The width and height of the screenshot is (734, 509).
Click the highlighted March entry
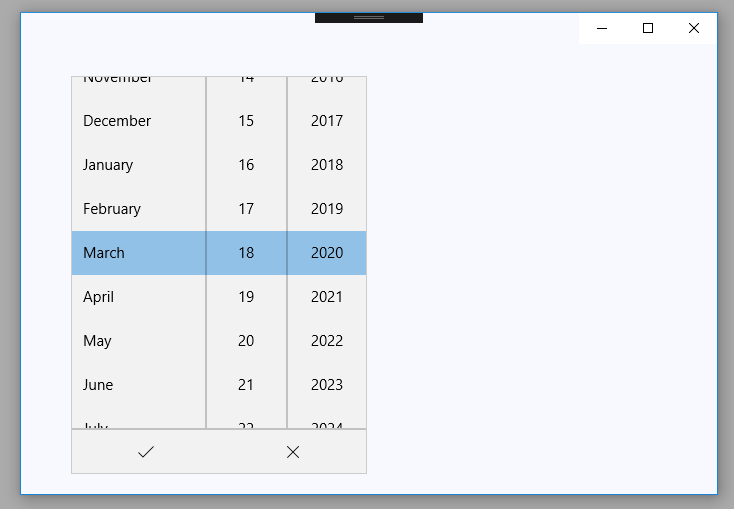pos(139,253)
